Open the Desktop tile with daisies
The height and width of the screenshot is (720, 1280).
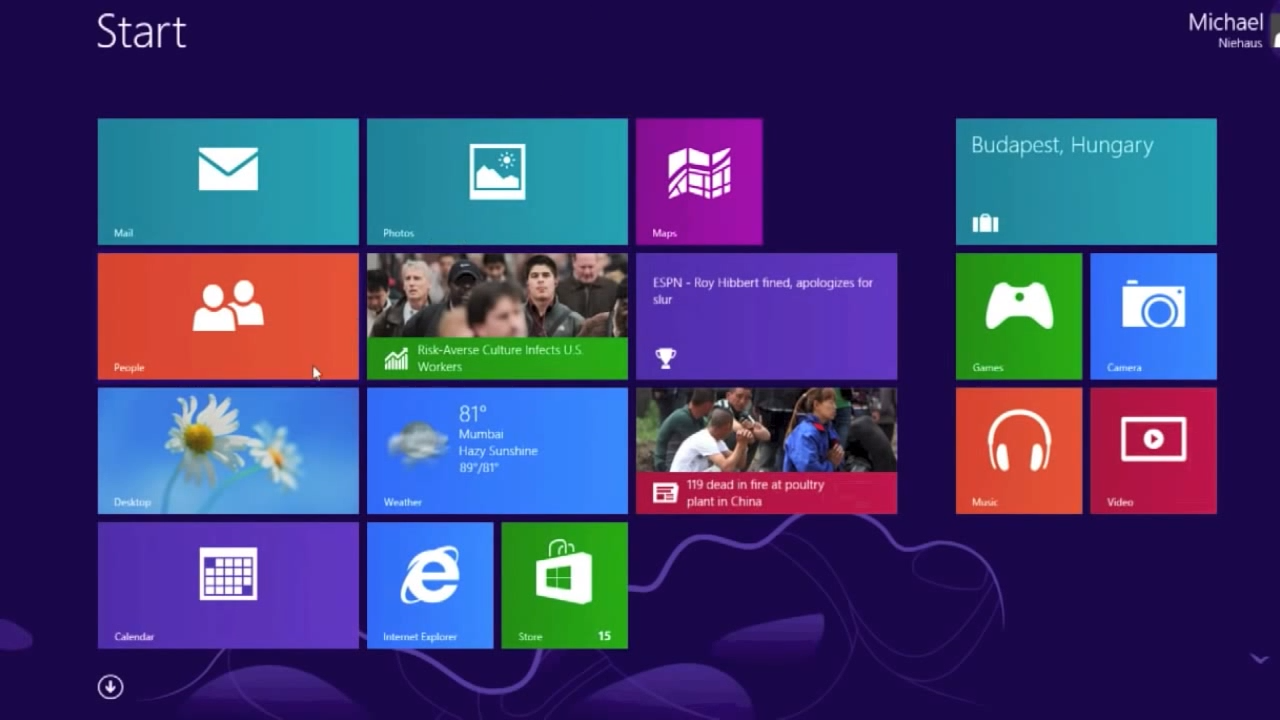228,451
